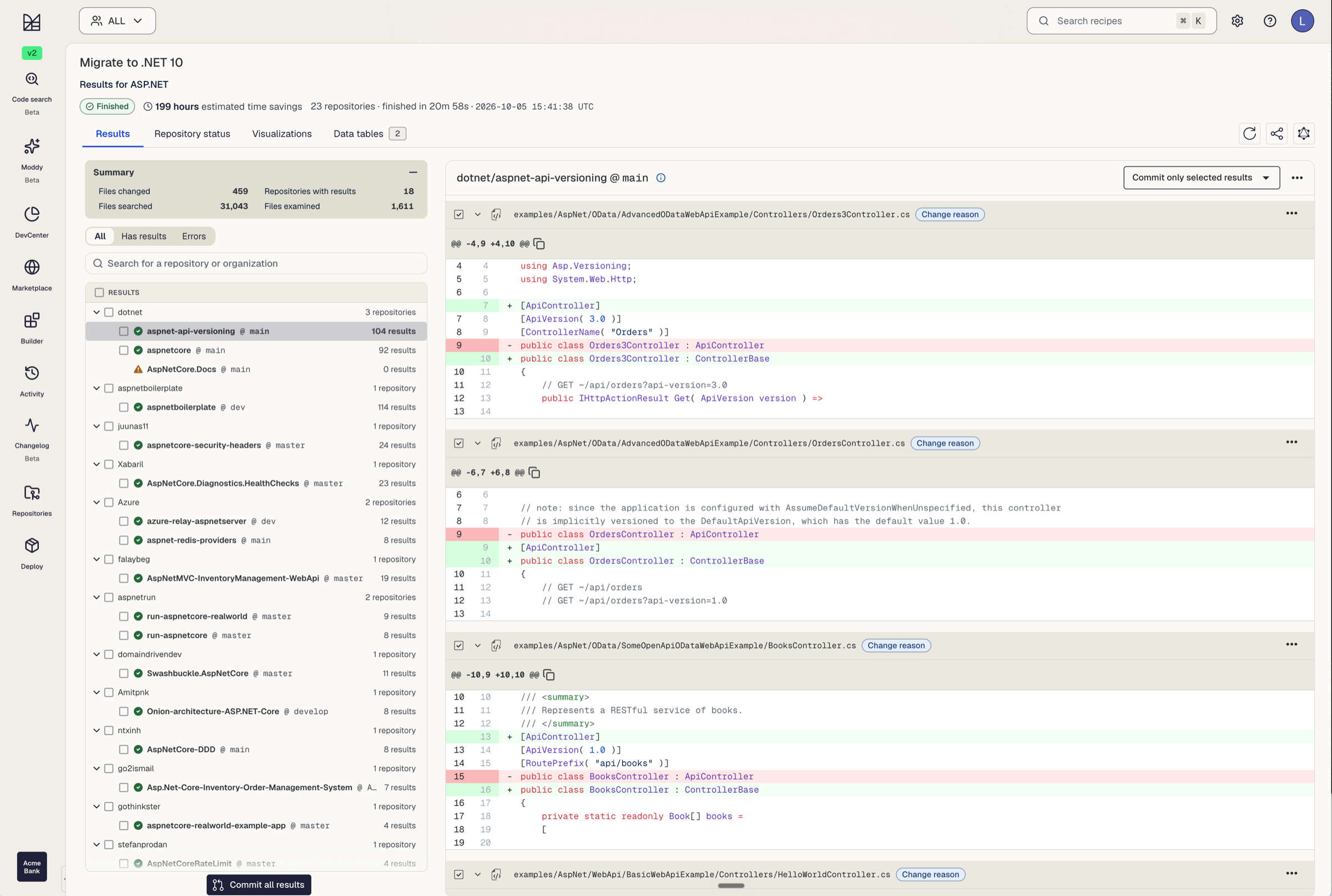Check the aspnetcore @ main repository

click(x=123, y=350)
